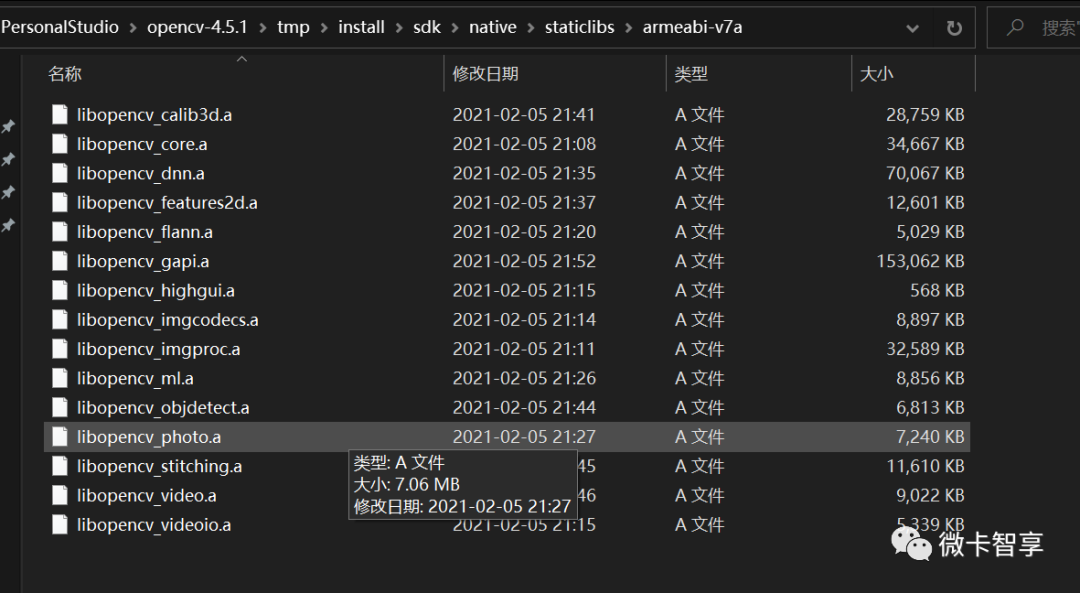
Task: Click the file icon of libopencv_calib3d.a
Action: 60,114
